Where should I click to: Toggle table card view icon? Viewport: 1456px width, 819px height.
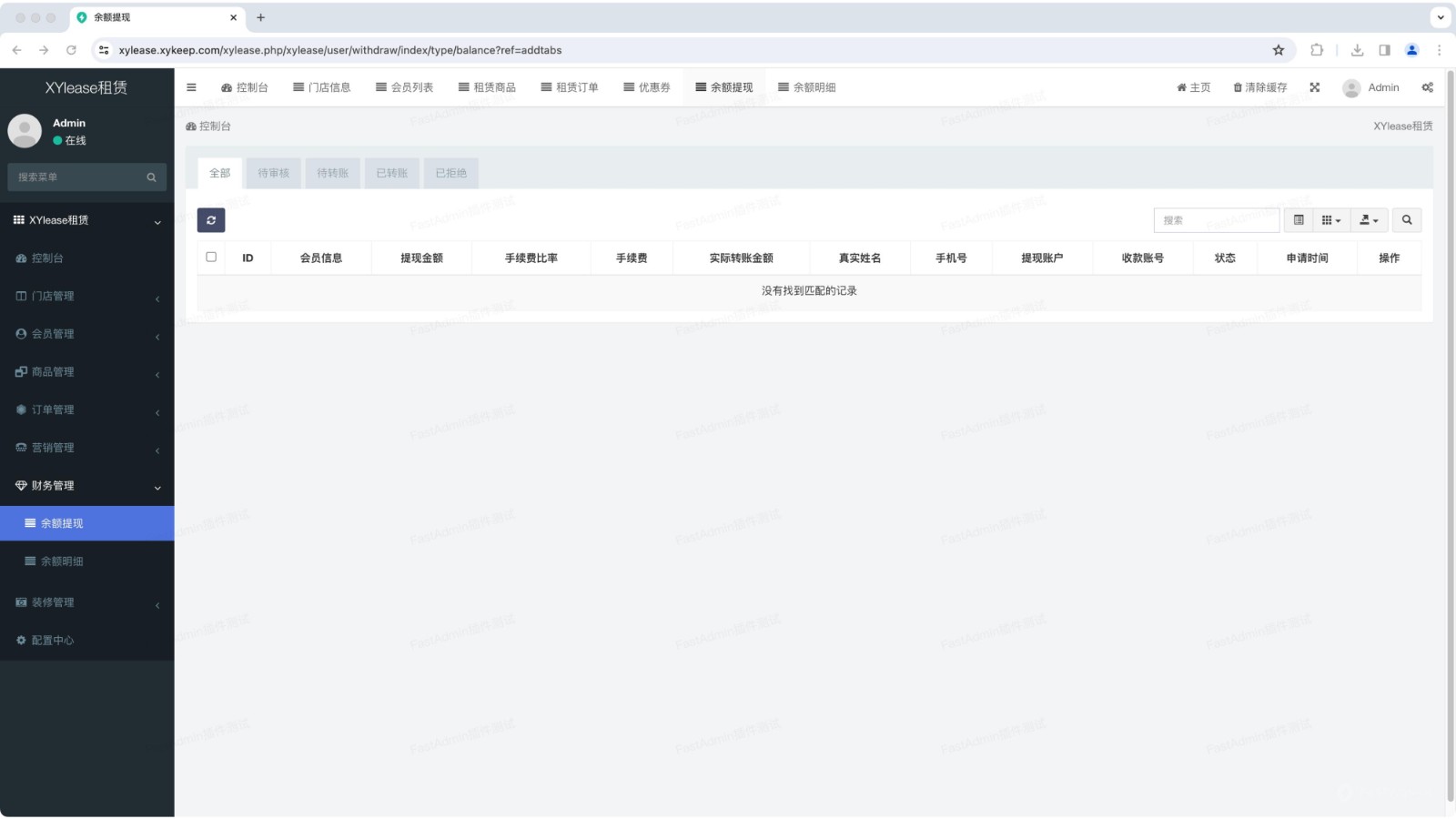(x=1299, y=220)
